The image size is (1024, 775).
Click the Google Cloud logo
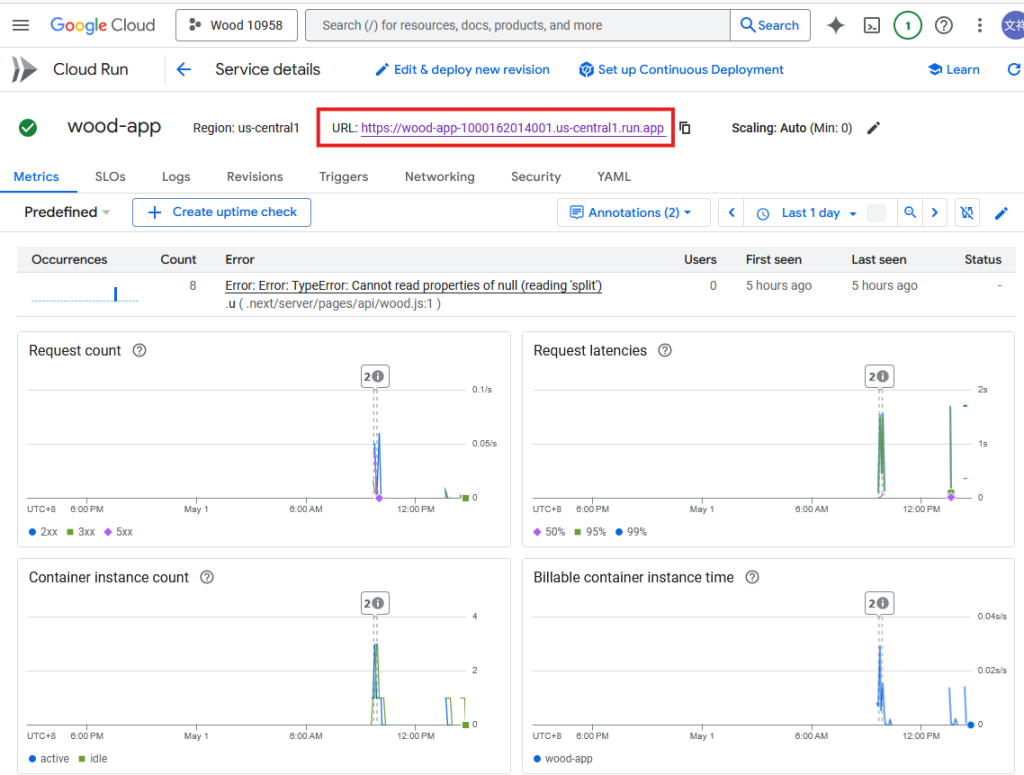[103, 25]
